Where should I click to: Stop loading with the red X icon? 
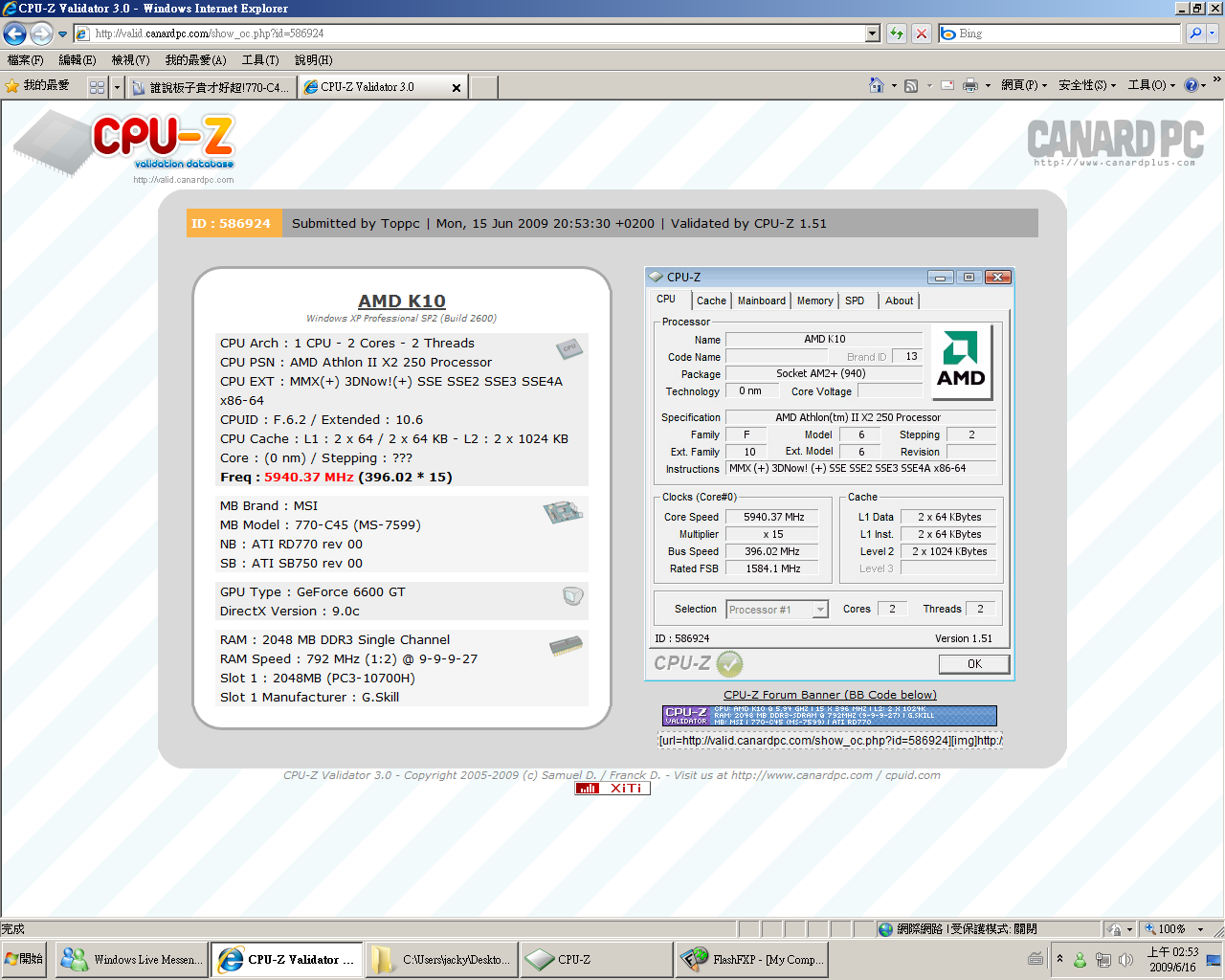tap(922, 33)
